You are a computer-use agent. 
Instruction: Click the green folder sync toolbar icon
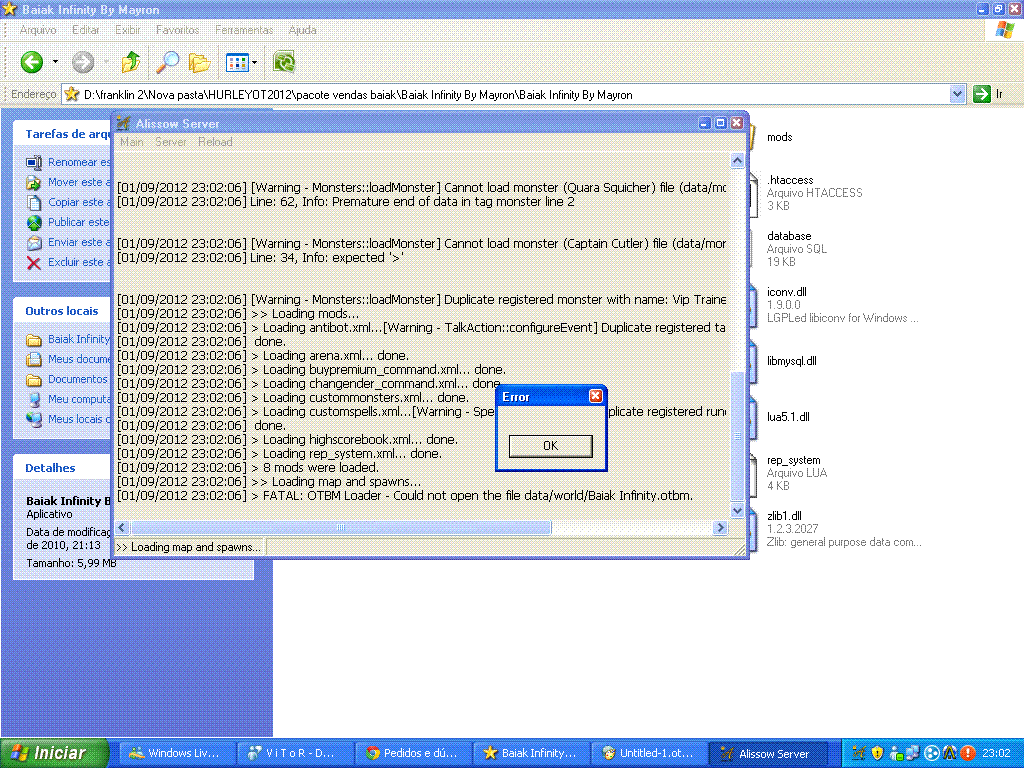(284, 62)
